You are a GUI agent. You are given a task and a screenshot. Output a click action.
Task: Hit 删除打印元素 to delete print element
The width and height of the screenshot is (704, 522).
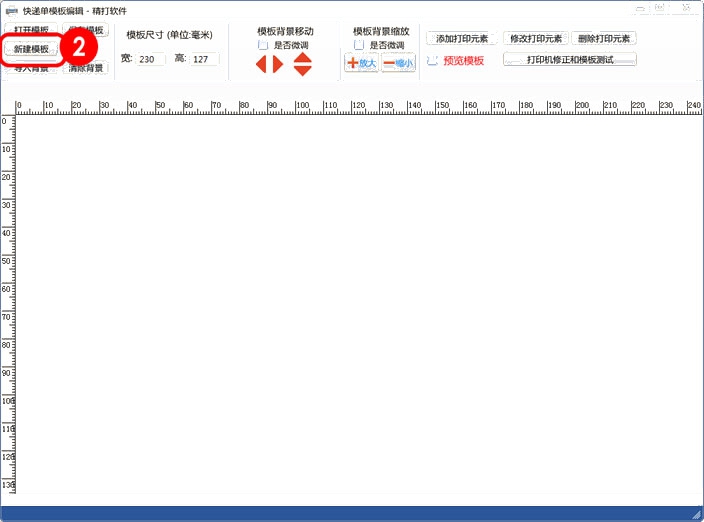pos(606,39)
